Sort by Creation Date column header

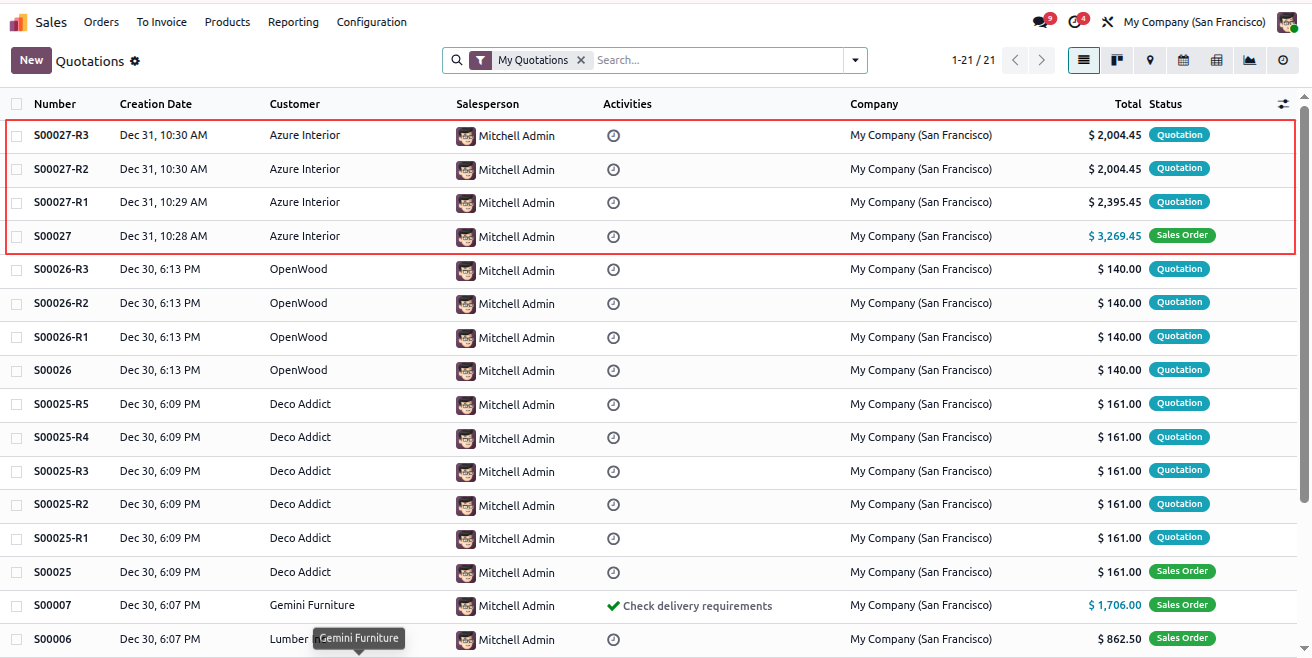pyautogui.click(x=156, y=104)
